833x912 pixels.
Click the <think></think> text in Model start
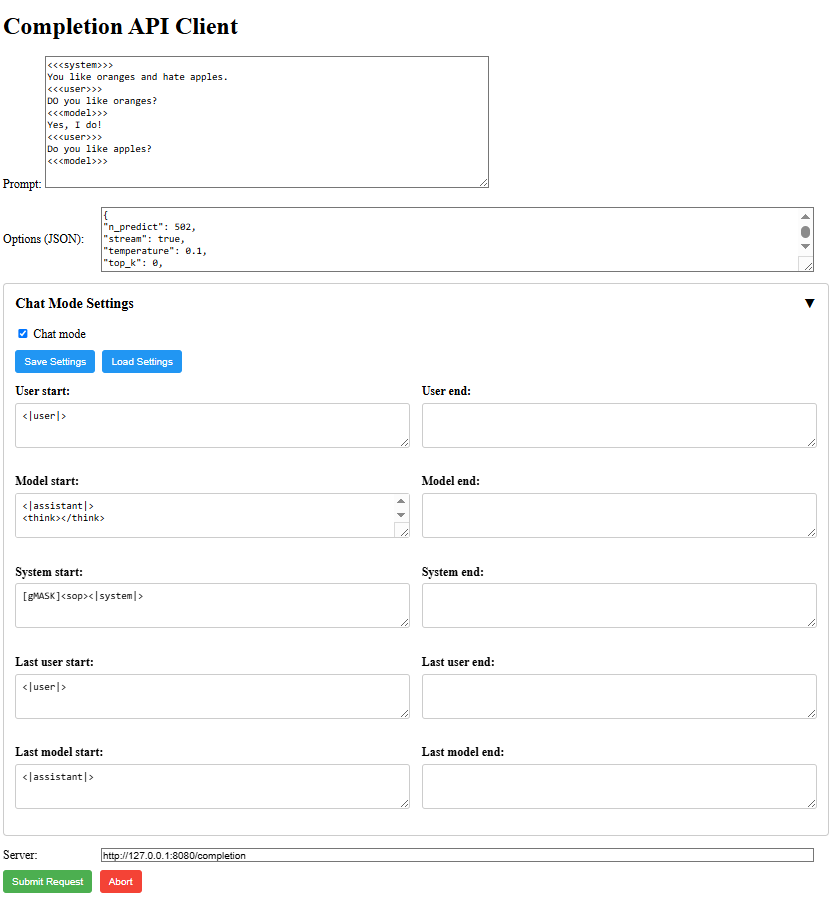tap(63, 518)
